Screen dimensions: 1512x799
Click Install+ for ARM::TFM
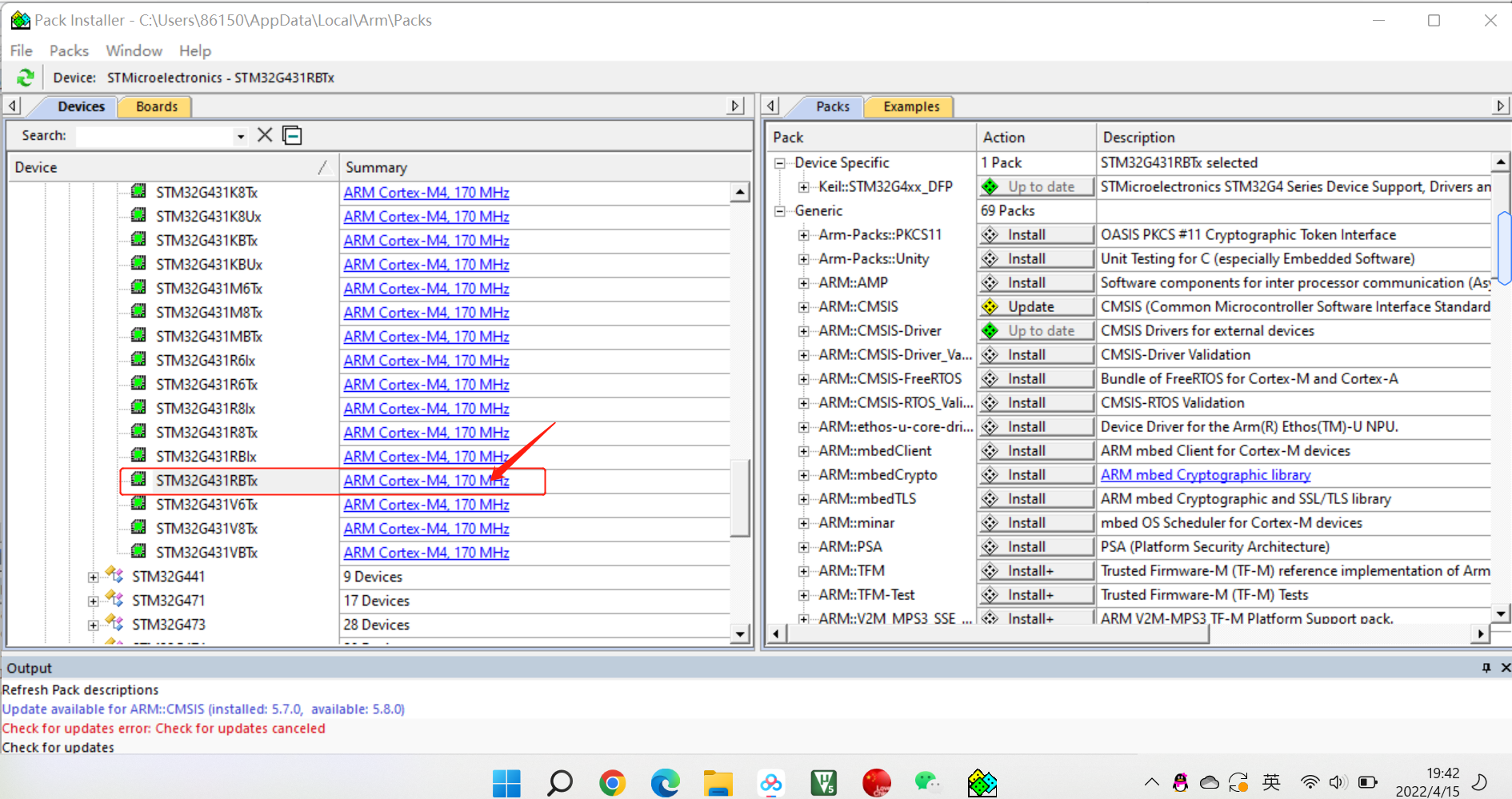coord(1036,570)
